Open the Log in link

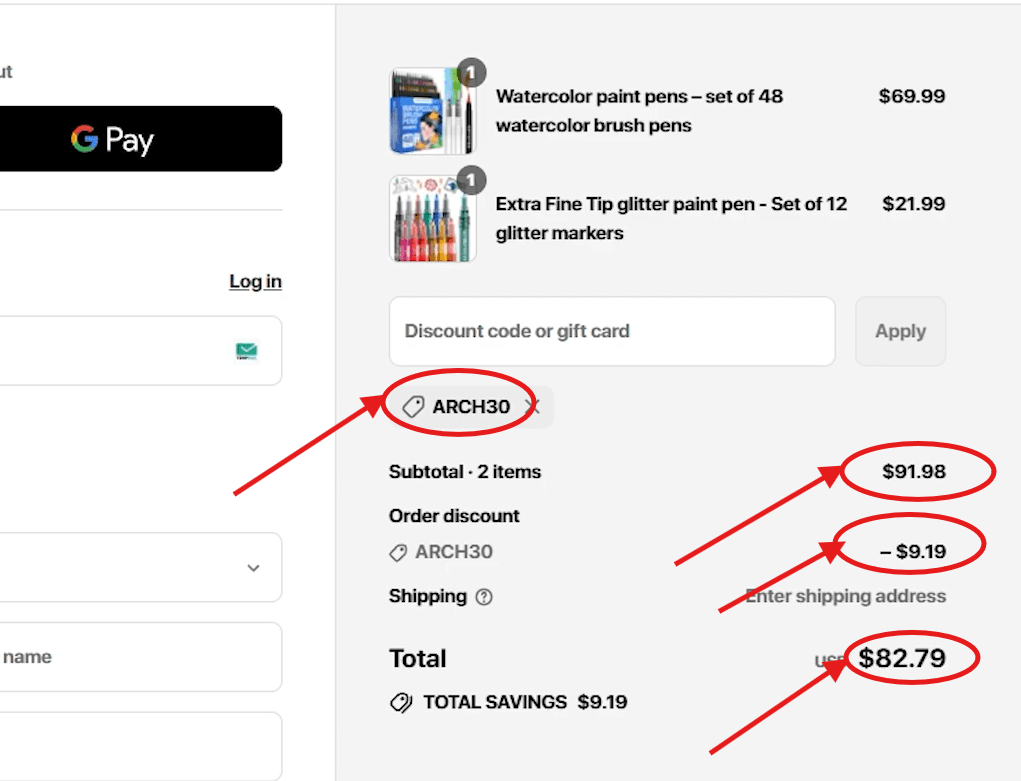tap(255, 281)
